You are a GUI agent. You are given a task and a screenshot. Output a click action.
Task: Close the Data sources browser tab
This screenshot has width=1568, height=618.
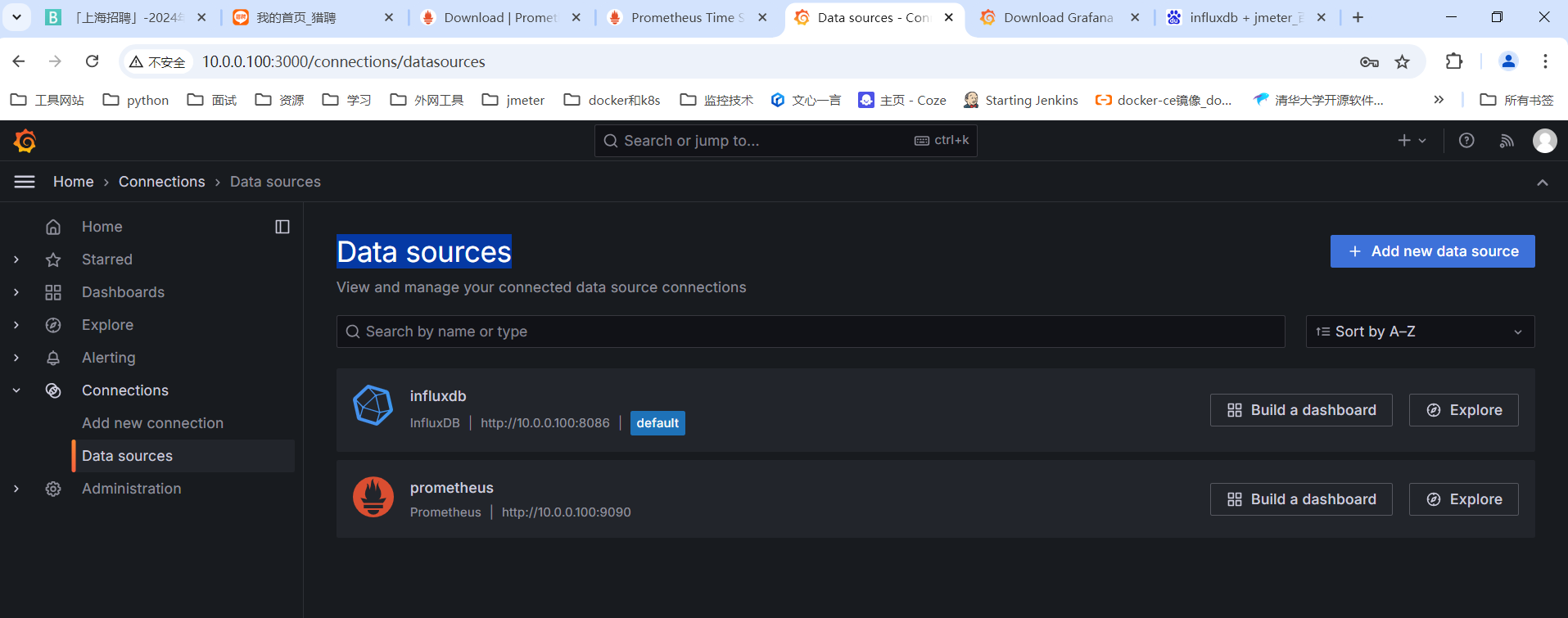tap(949, 17)
